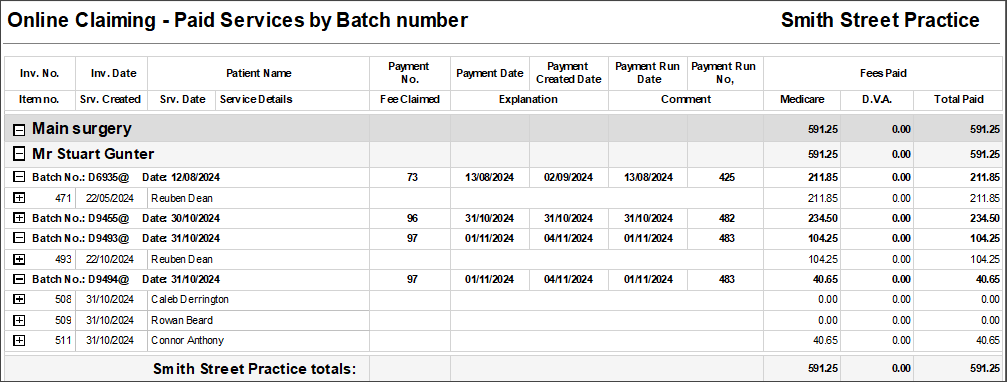Select the Payment Run Date header

click(x=648, y=73)
